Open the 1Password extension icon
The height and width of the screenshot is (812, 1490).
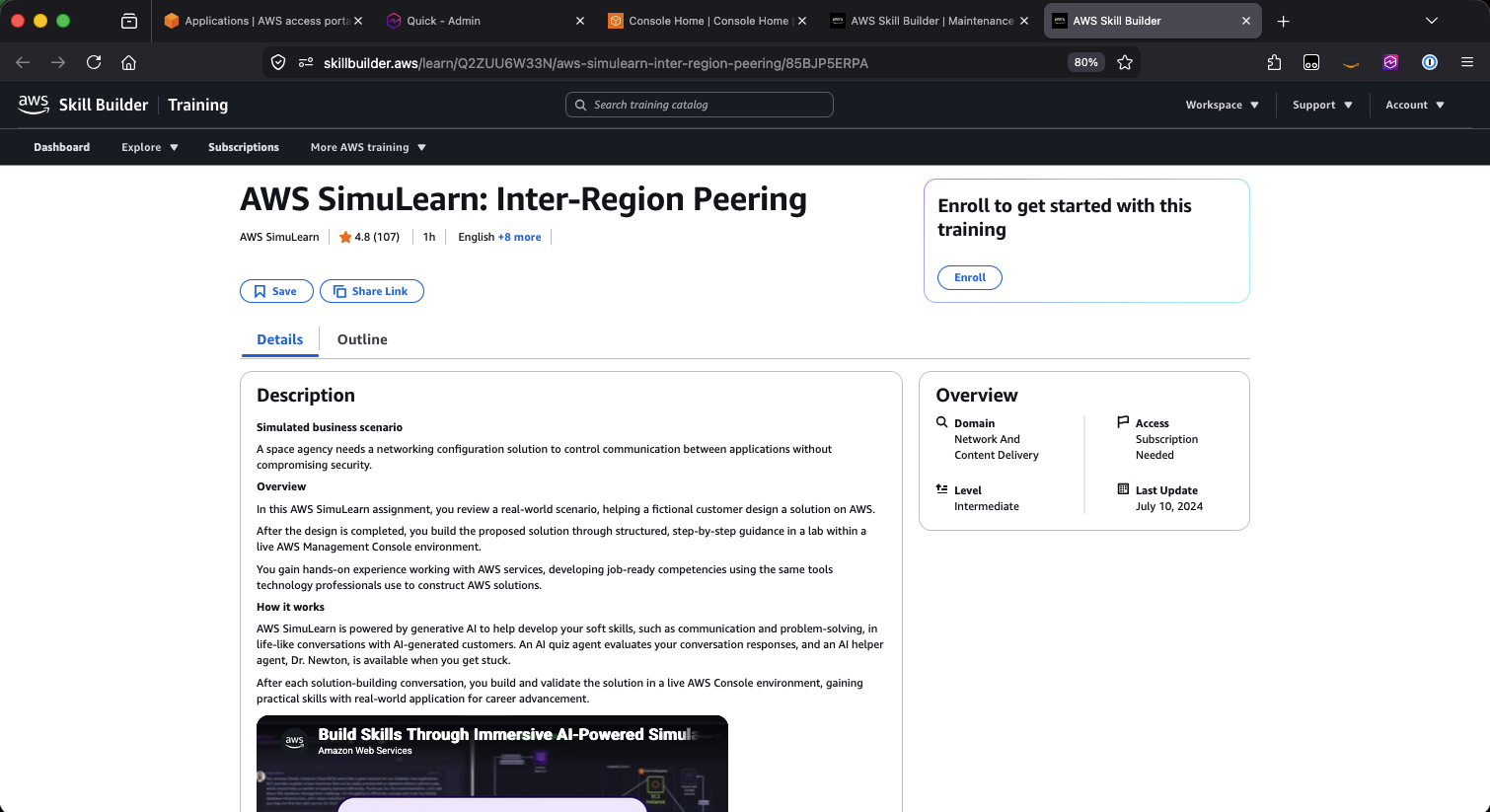click(x=1430, y=62)
